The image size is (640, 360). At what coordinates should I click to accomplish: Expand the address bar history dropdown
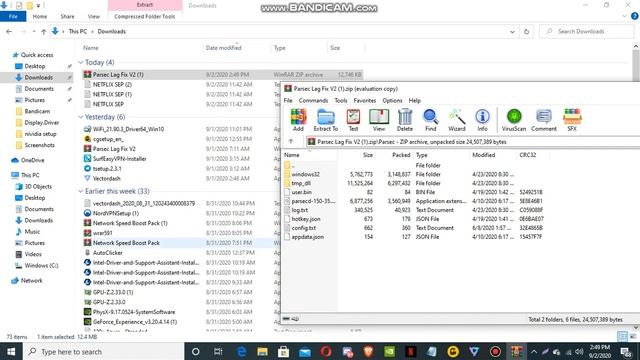click(x=512, y=31)
